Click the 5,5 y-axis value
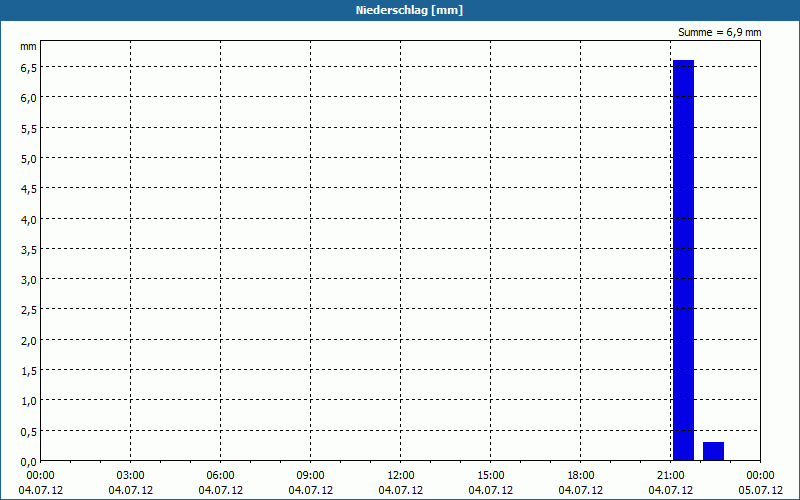 pos(28,129)
